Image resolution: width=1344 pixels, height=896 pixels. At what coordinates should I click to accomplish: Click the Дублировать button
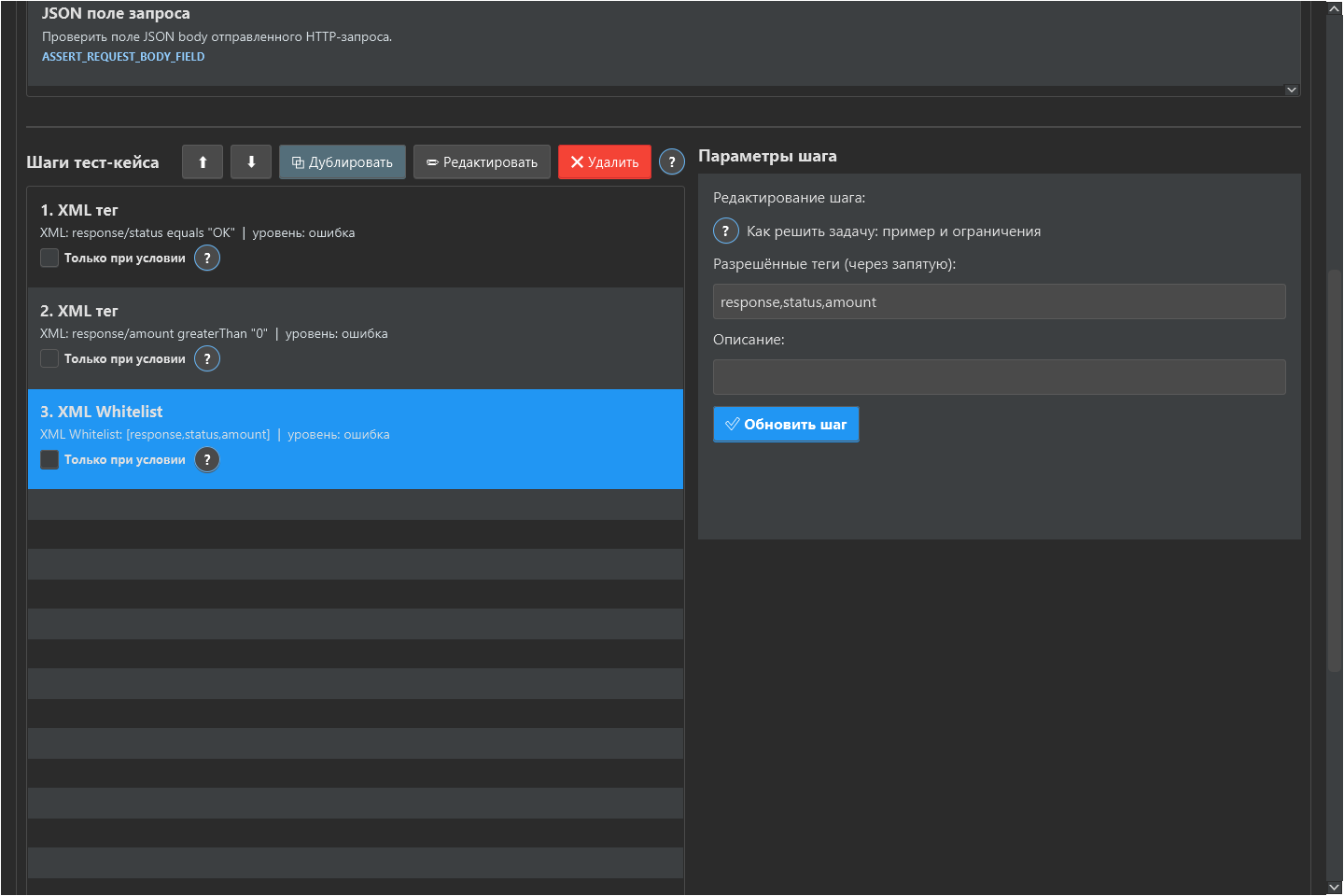click(343, 161)
